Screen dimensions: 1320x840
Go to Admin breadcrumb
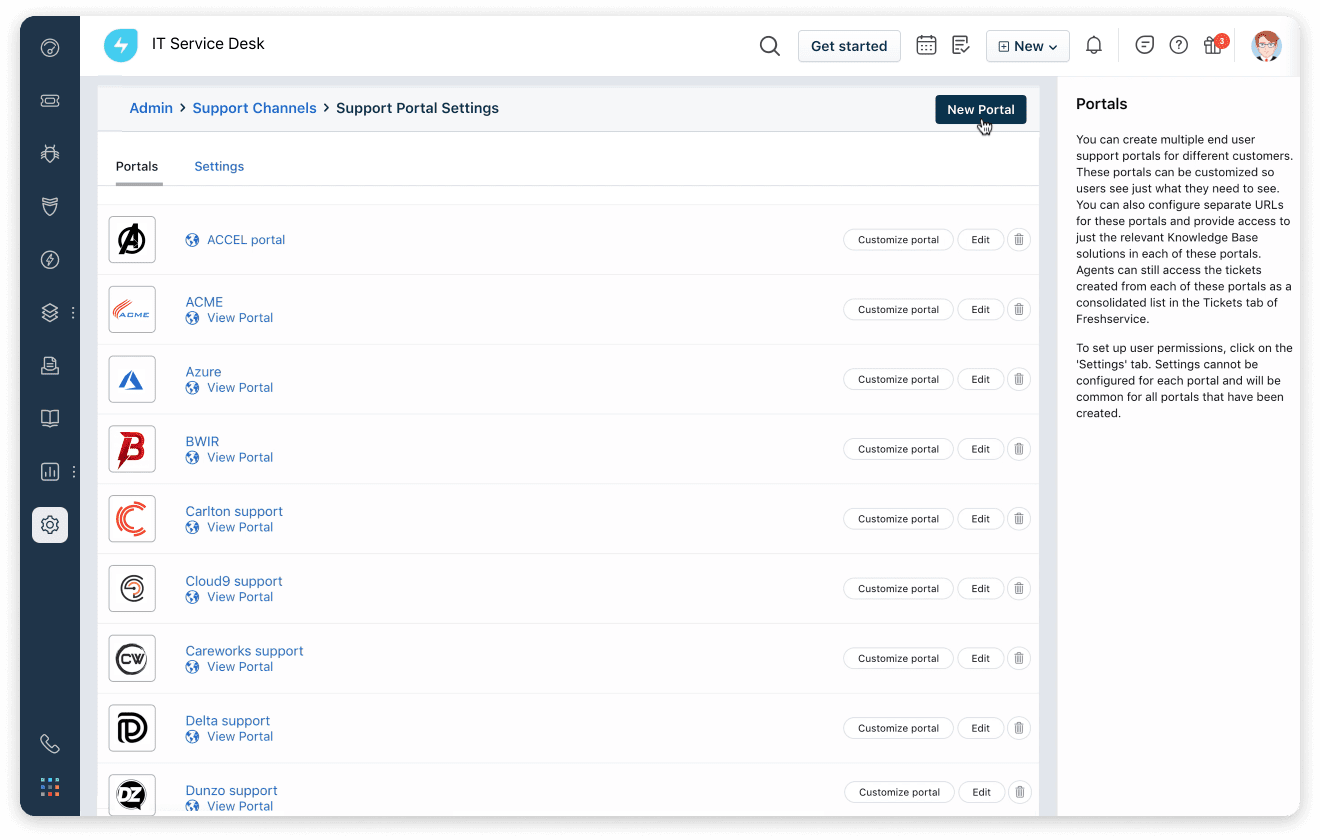151,108
